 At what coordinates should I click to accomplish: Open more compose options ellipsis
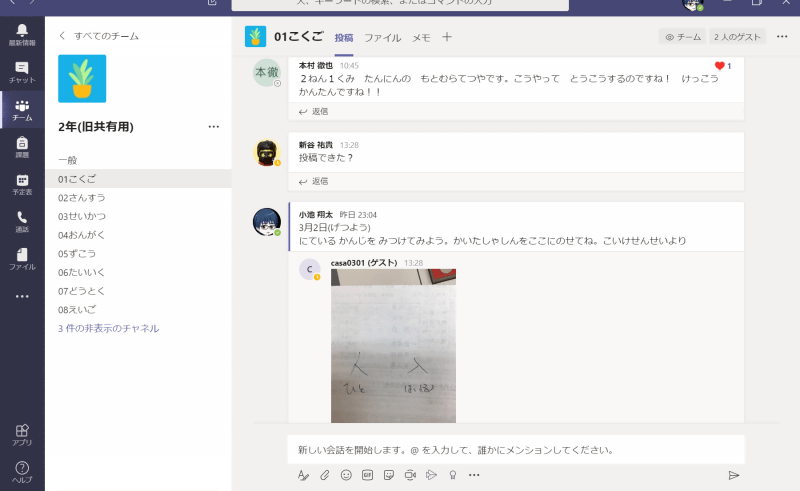click(x=474, y=475)
